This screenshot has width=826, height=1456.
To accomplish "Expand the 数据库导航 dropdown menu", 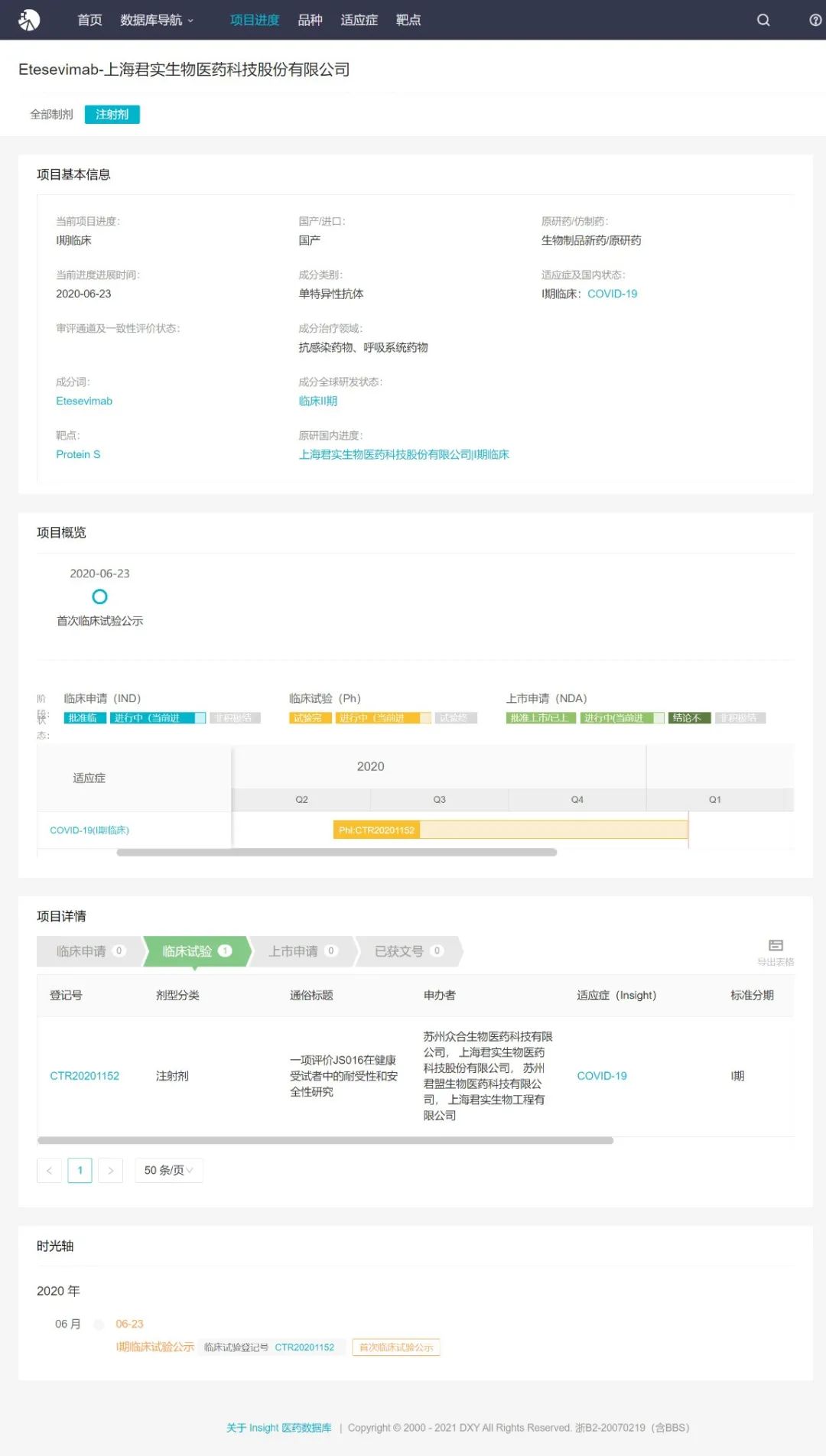I will 157,20.
